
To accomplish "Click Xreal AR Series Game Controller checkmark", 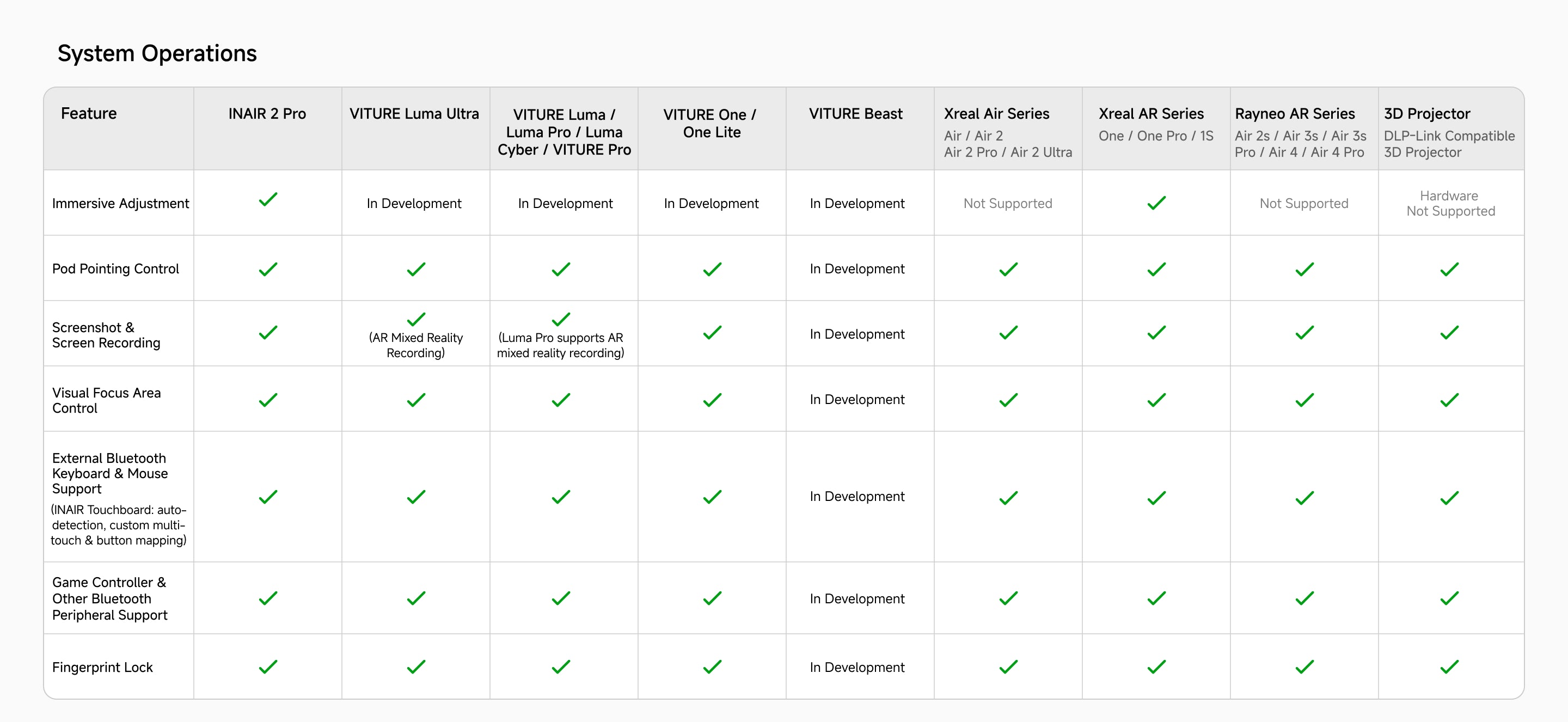I will tap(1156, 598).
